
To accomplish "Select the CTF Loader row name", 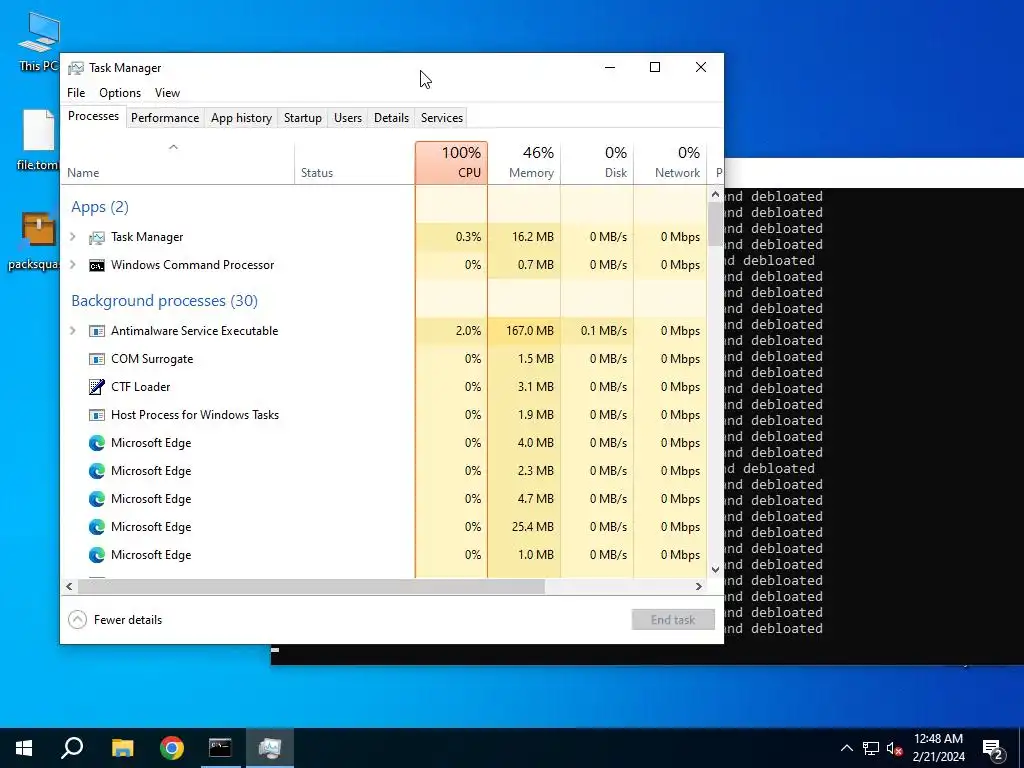I will (140, 387).
